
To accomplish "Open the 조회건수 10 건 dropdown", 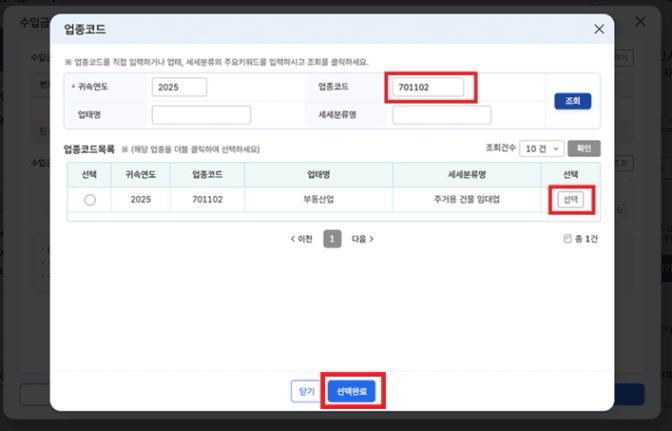I will click(x=542, y=149).
